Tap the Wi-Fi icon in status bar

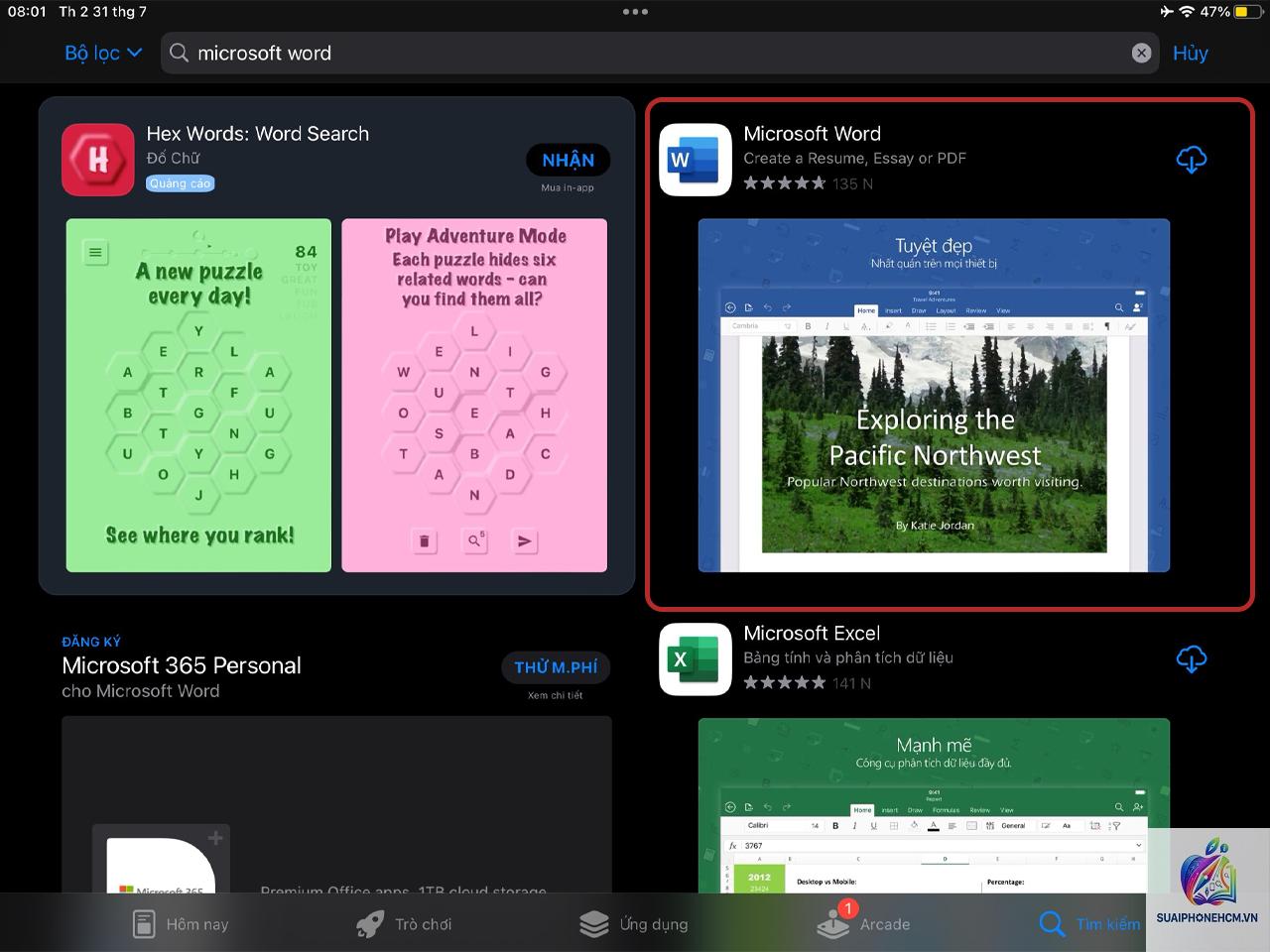click(x=1187, y=12)
